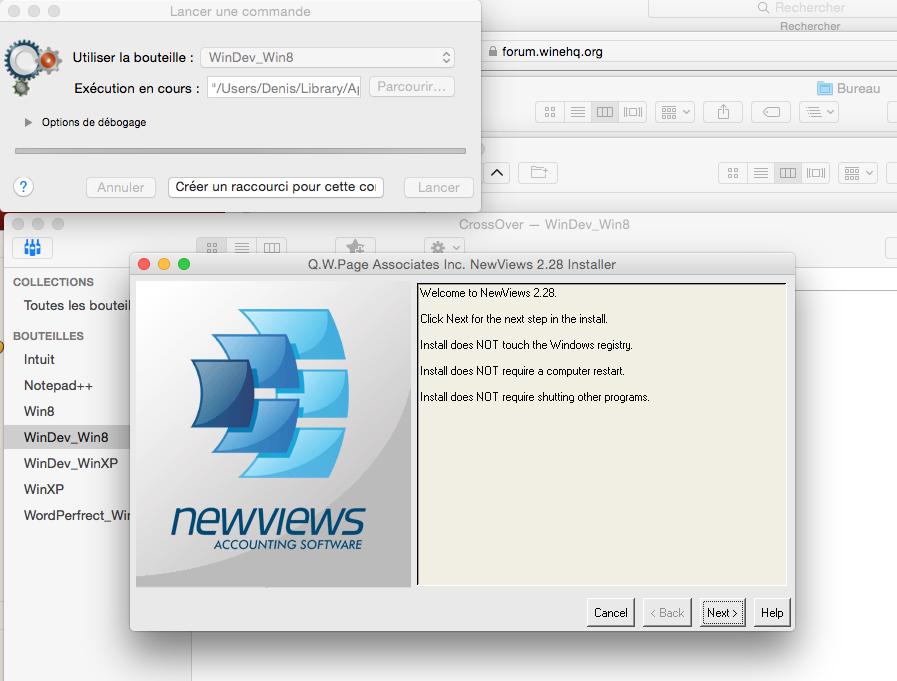
Task: Click the installer welcome text area
Action: pyautogui.click(x=602, y=434)
